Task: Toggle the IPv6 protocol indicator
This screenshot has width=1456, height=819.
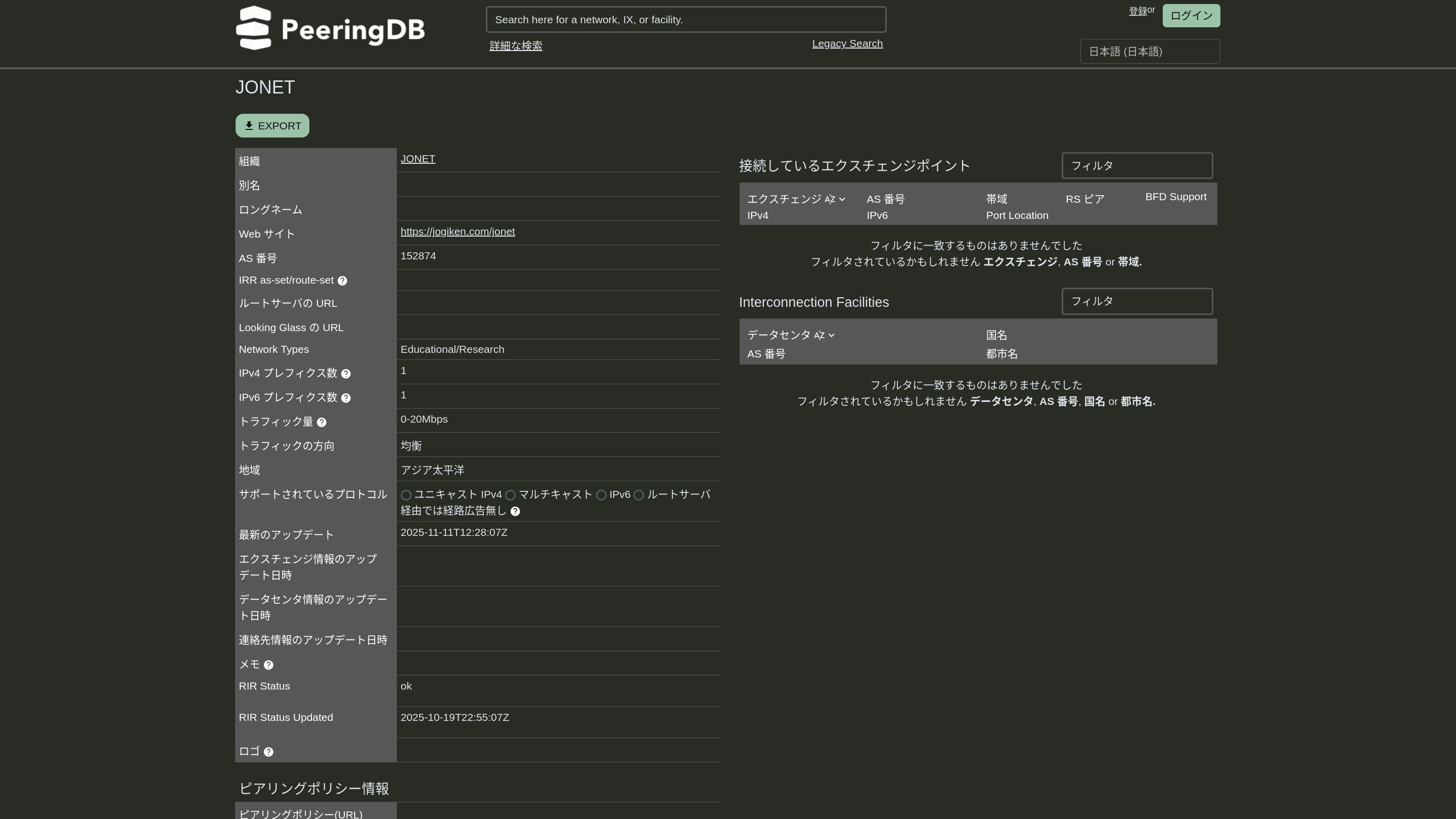Action: 602,495
